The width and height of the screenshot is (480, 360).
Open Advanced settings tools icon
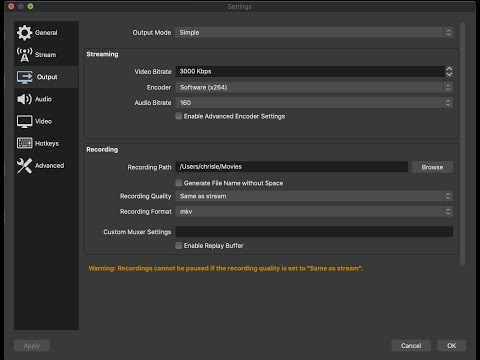pyautogui.click(x=24, y=166)
